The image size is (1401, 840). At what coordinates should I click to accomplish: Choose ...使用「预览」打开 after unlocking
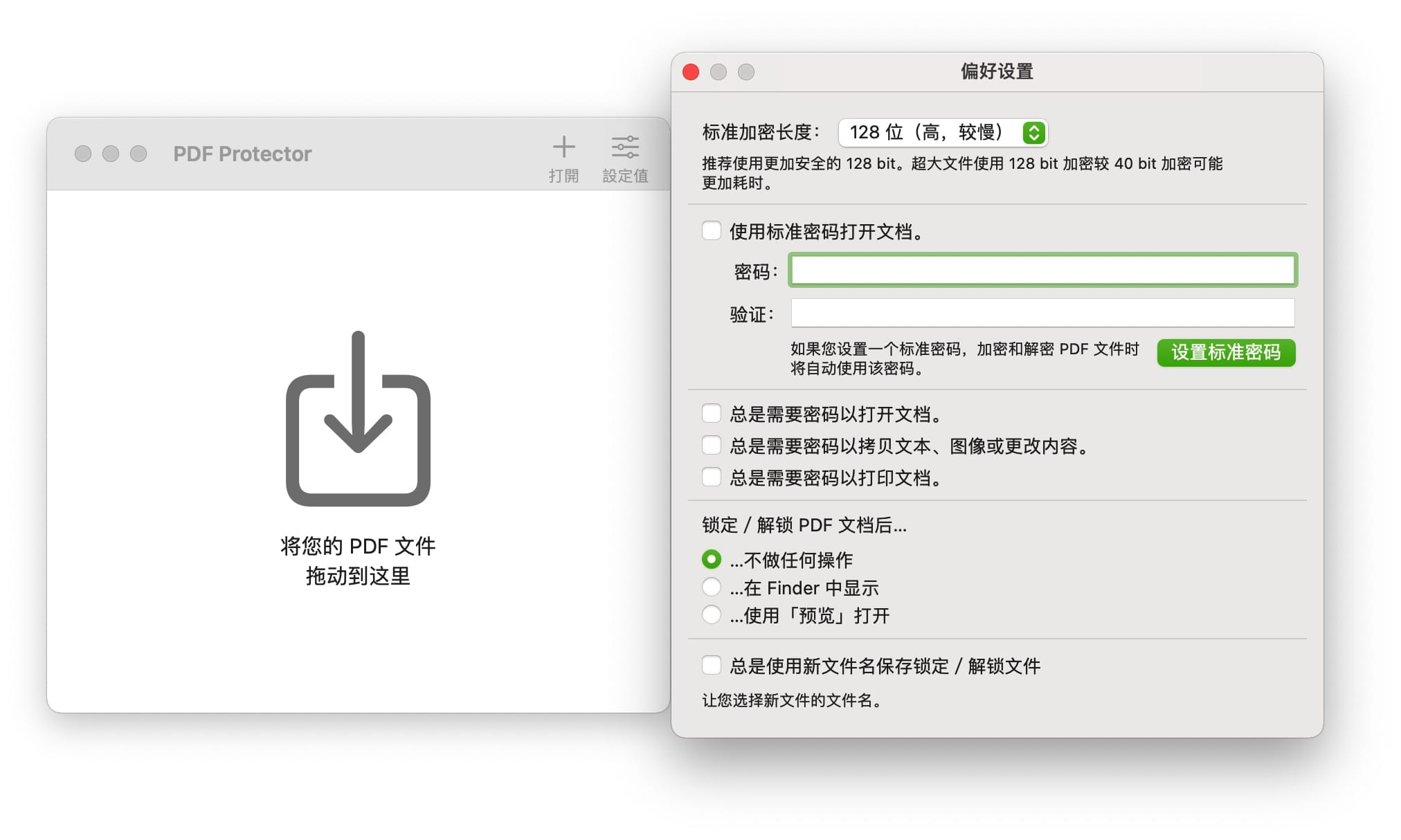click(712, 614)
